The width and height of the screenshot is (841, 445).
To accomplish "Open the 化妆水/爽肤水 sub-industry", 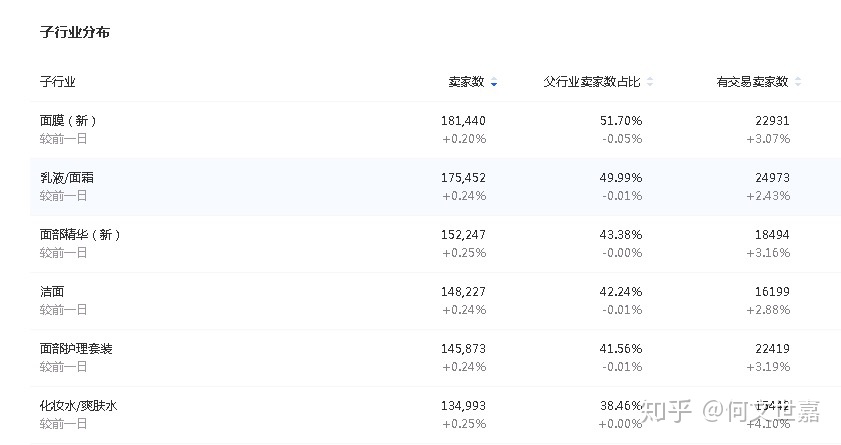I will coord(79,406).
